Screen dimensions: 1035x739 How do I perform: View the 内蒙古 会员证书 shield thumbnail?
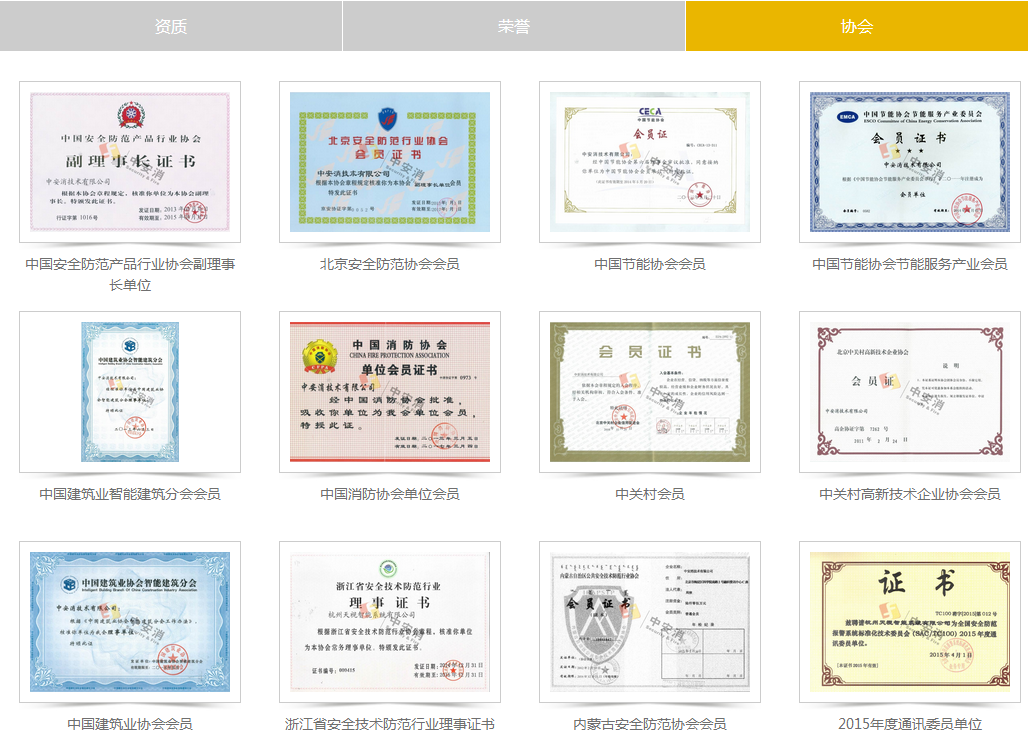click(x=650, y=622)
